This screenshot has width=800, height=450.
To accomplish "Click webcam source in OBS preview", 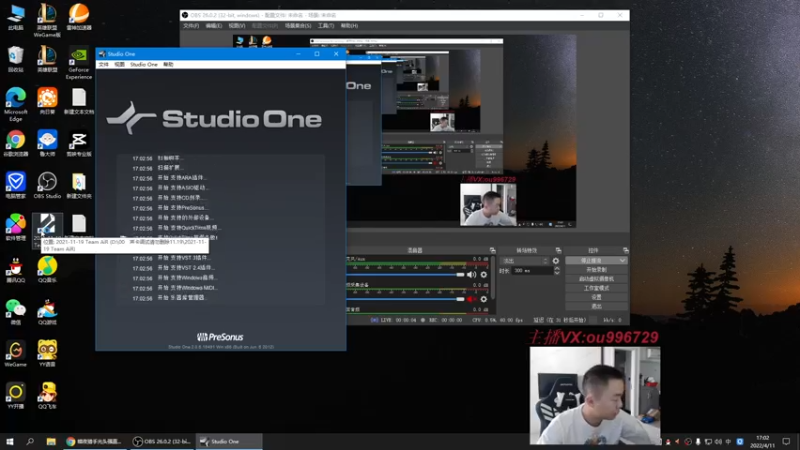I will pyautogui.click(x=488, y=205).
